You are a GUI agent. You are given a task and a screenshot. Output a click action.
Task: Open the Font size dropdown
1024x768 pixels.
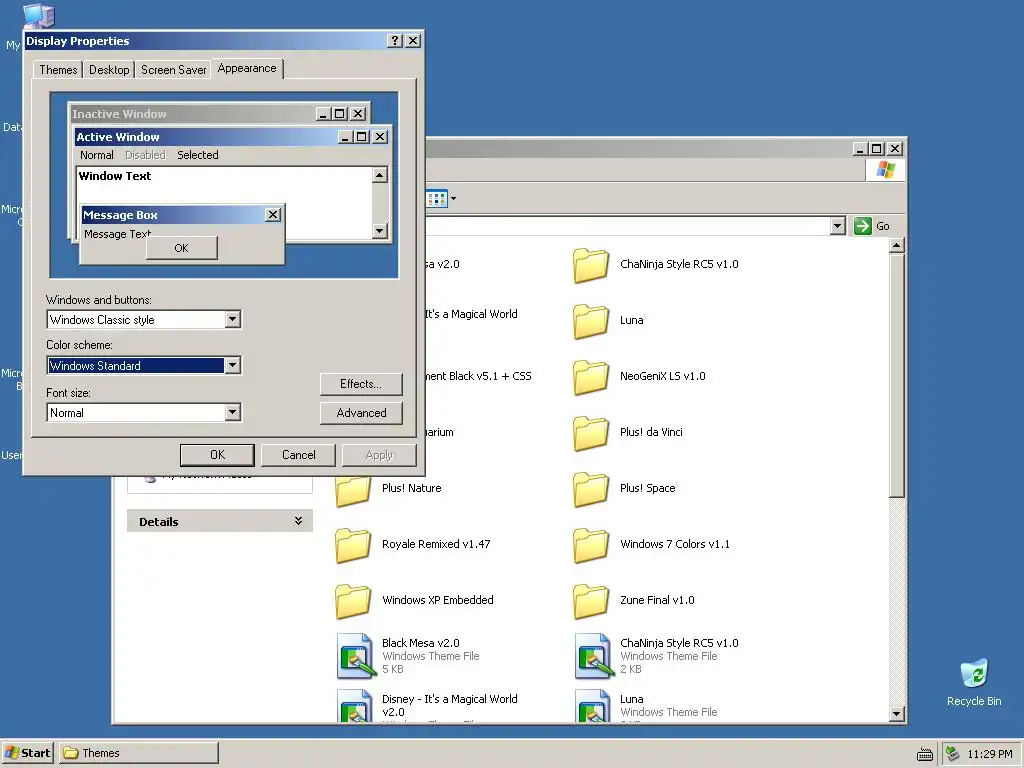point(232,412)
